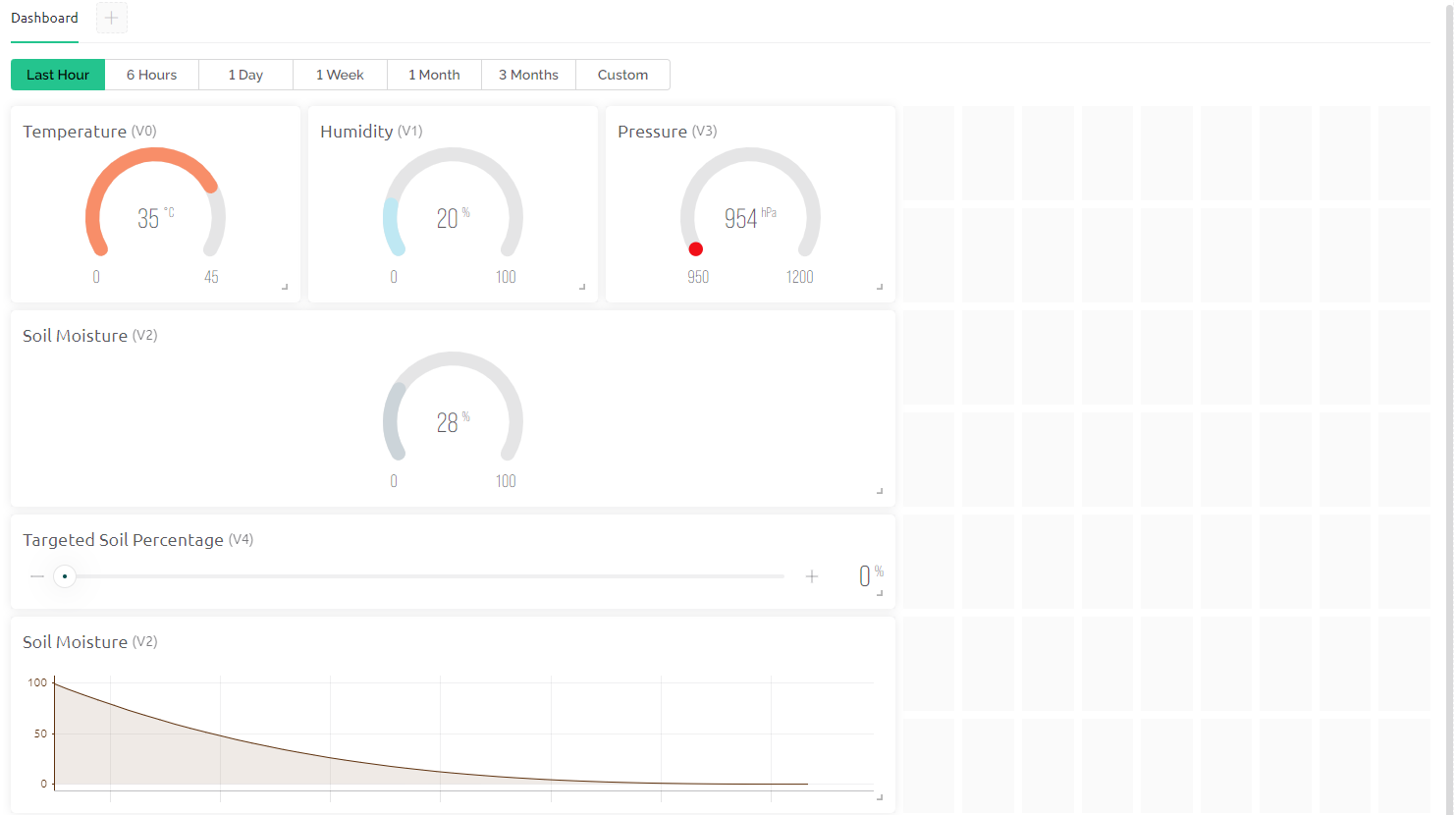
Task: Click the Pressure (V3) widget title
Action: 668,132
